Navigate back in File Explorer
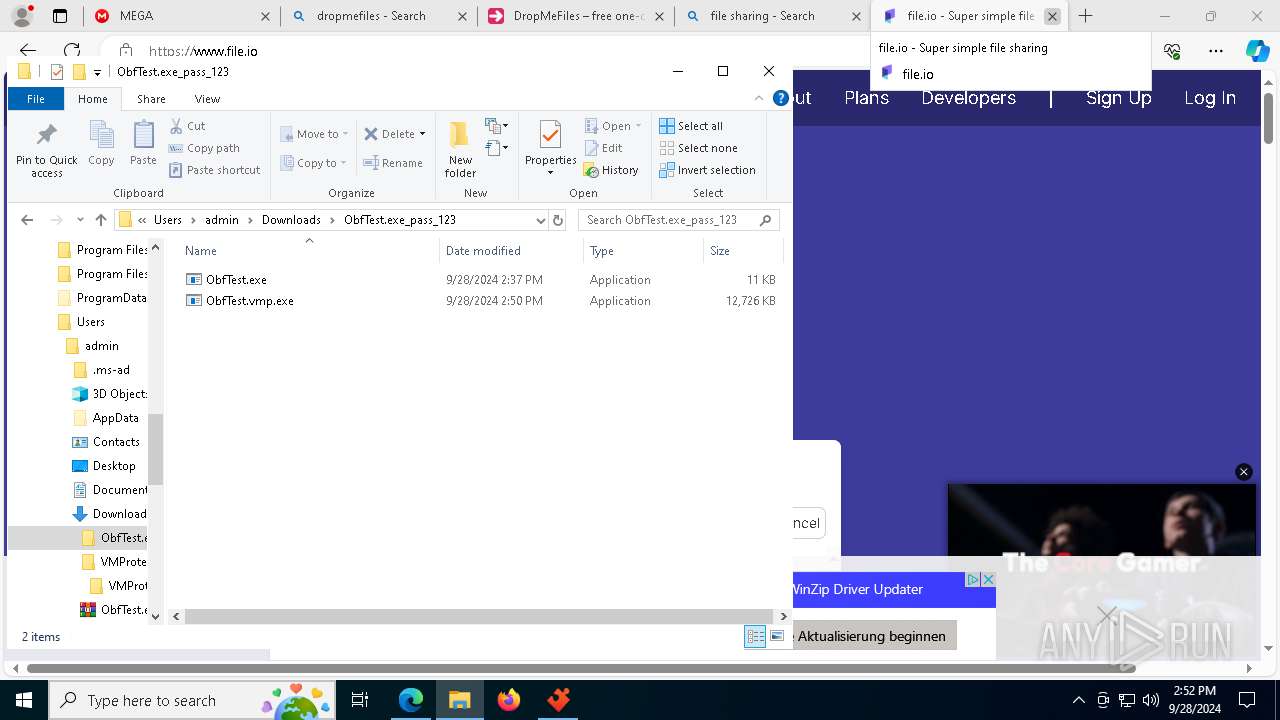The height and width of the screenshot is (720, 1280). [27, 220]
